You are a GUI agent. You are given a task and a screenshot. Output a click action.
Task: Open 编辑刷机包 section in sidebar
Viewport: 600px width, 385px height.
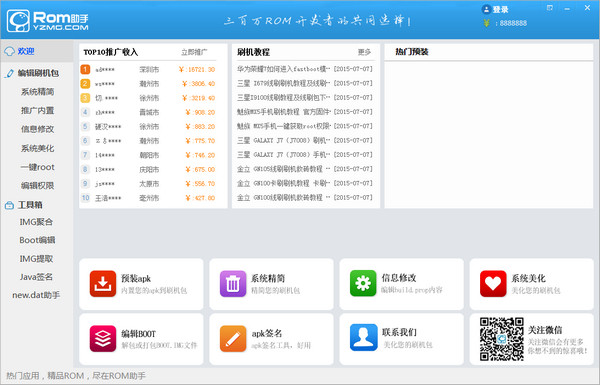[x=38, y=73]
